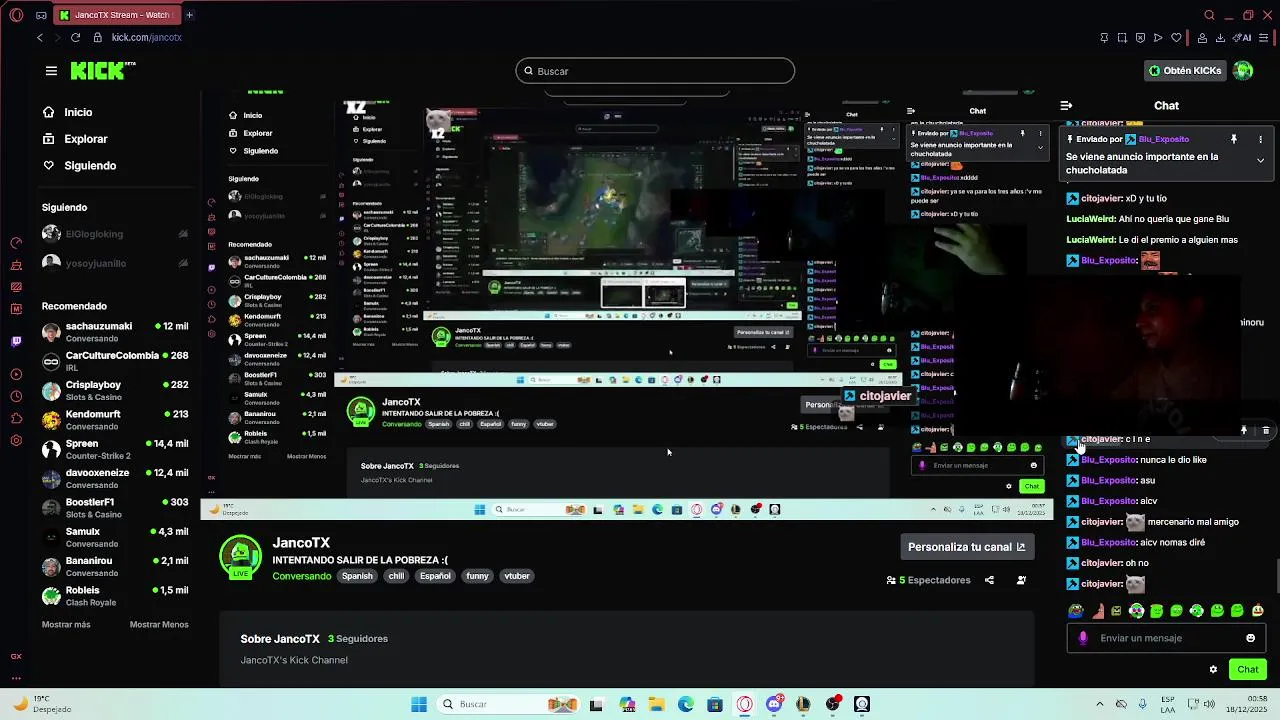Viewport: 1280px width, 720px height.
Task: View the 5 Espectadores list
Action: [x=928, y=580]
